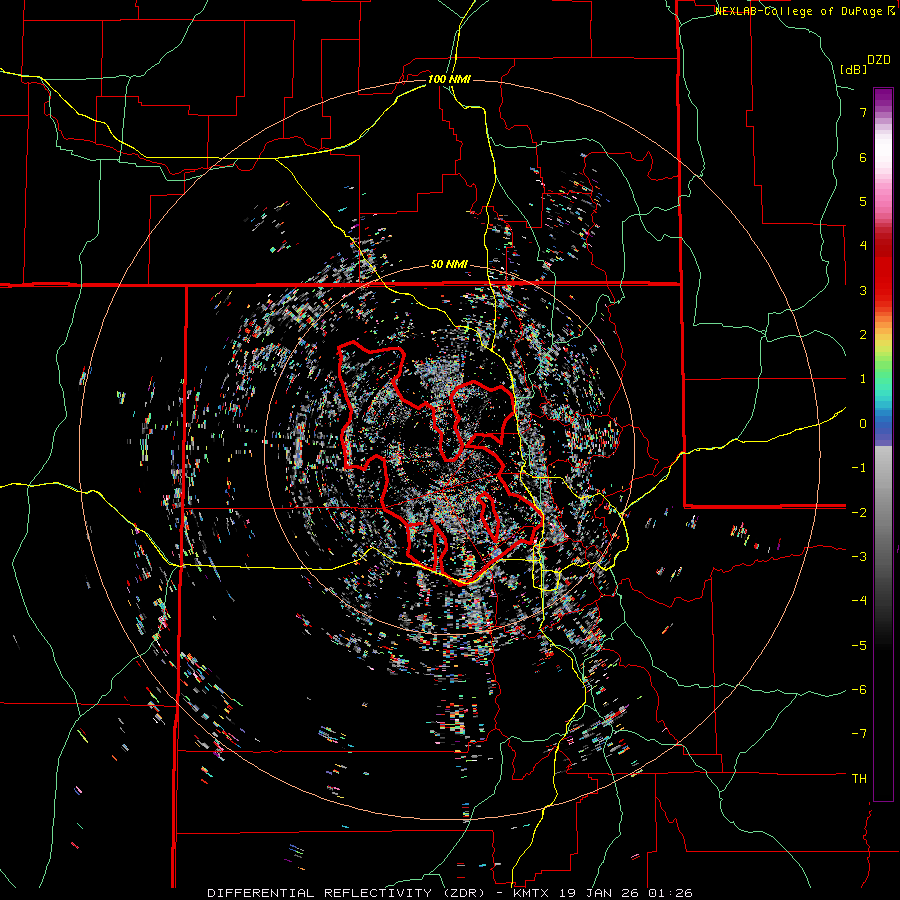The image size is (900, 900).
Task: Click the "[dB]" unit label
Action: 854,69
